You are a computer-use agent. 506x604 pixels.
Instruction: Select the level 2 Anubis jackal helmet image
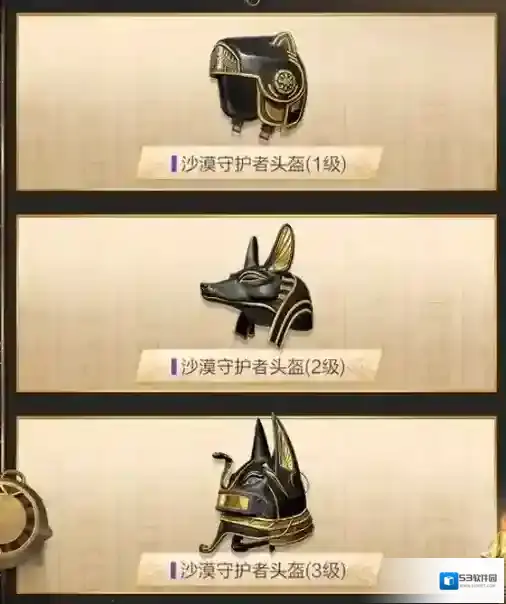257,285
